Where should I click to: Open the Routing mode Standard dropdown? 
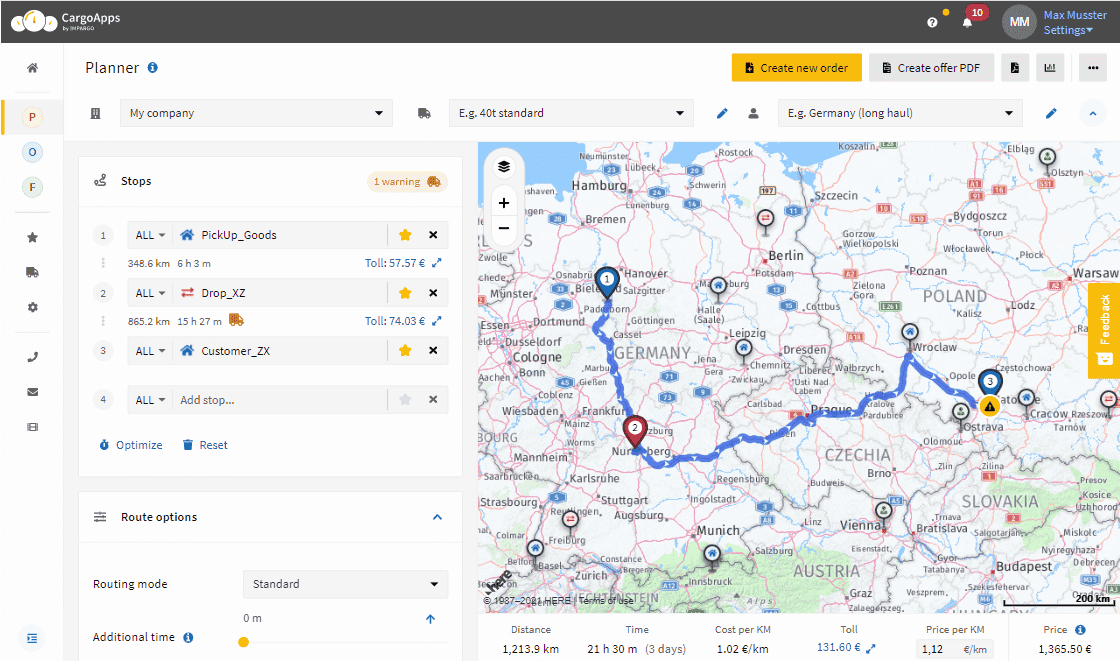(346, 584)
